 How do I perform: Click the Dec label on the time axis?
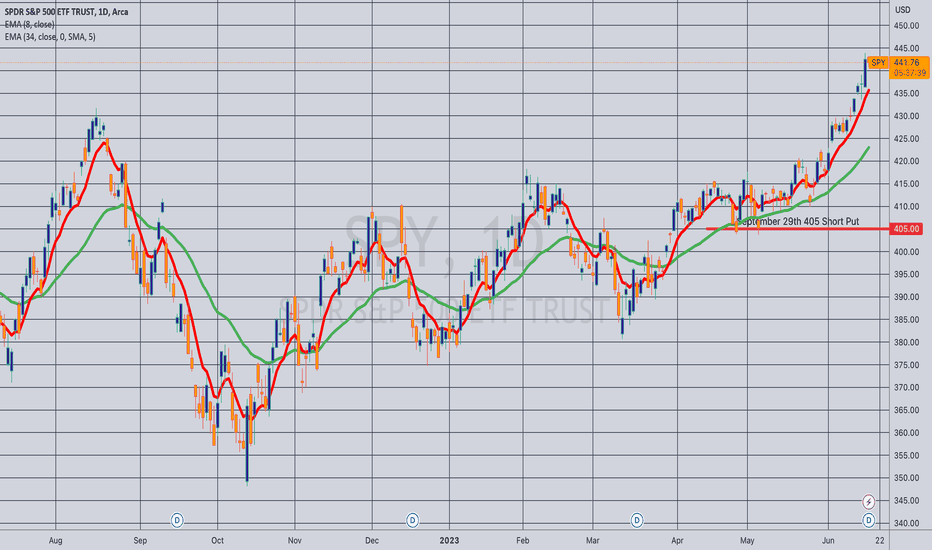tap(372, 540)
